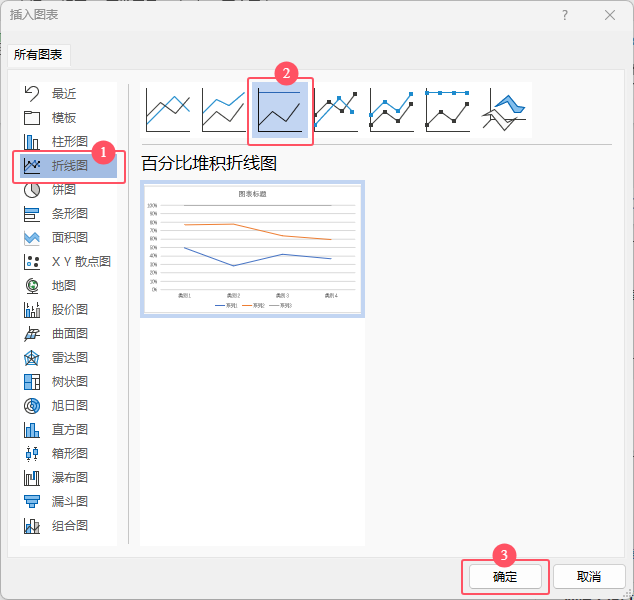Open the Templates (模板) category
The image size is (634, 600).
[x=68, y=118]
